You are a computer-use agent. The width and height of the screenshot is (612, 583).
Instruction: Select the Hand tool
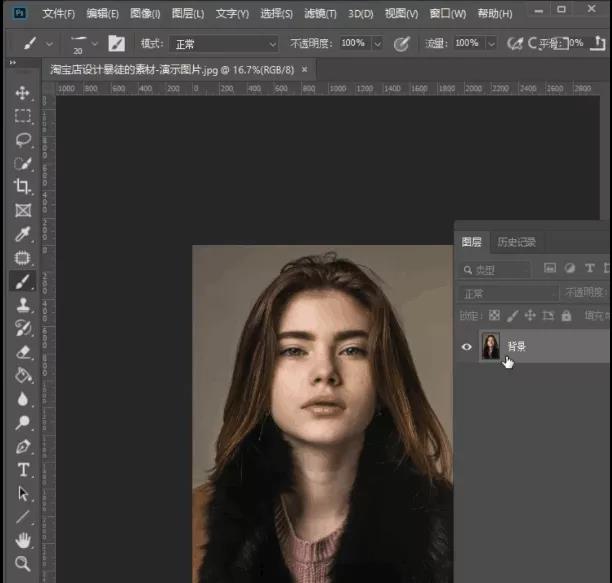22,540
